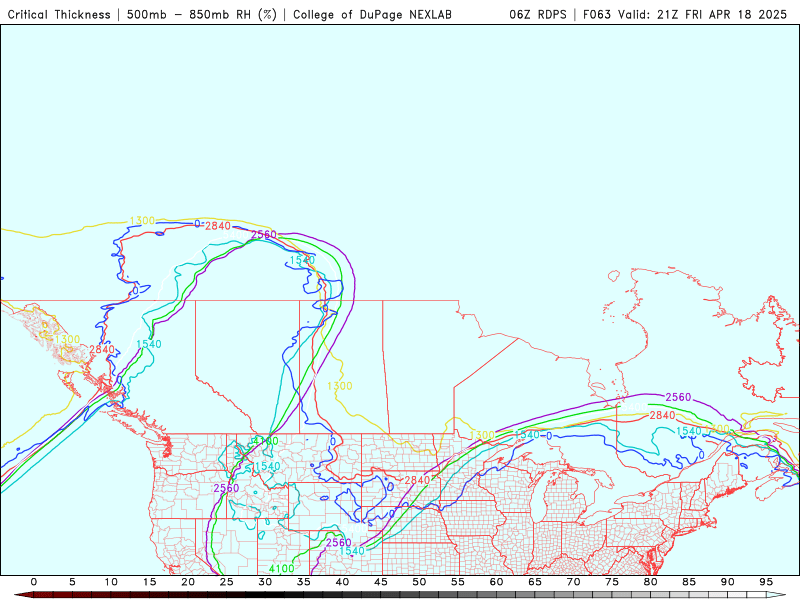The width and height of the screenshot is (800, 600).
Task: Click the 5 tick on the RH scale
Action: pyautogui.click(x=72, y=582)
